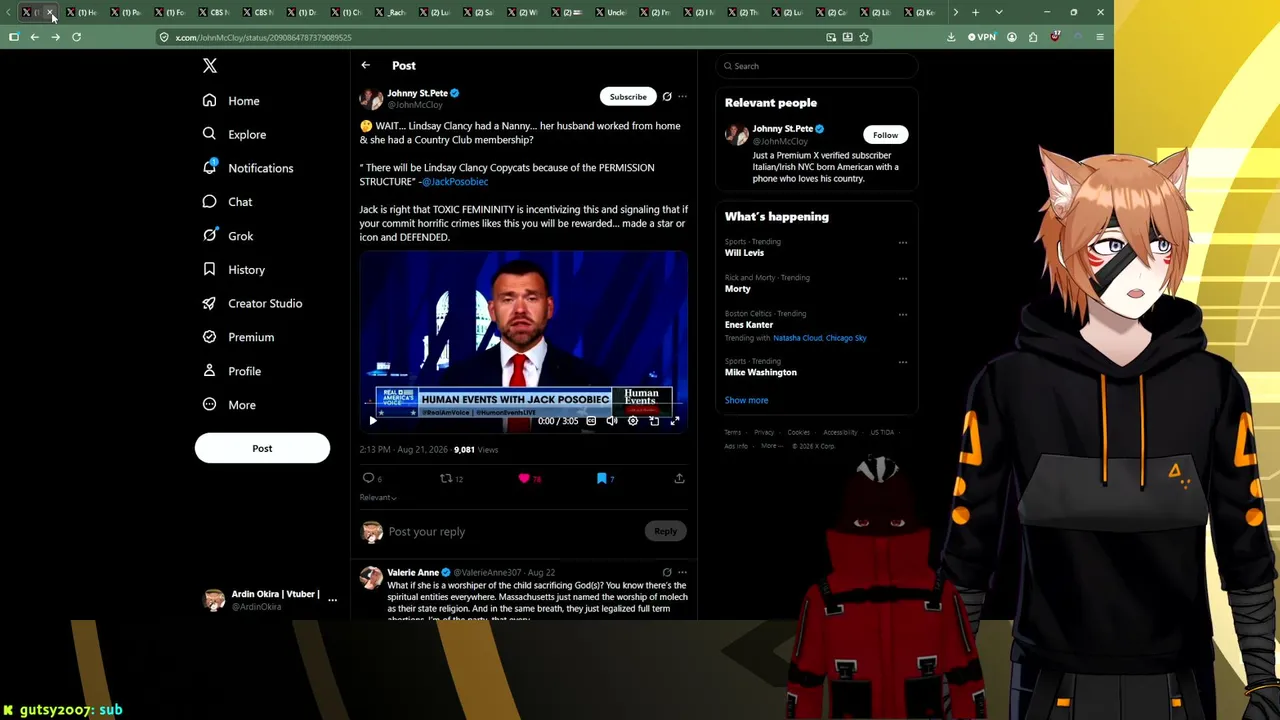The height and width of the screenshot is (720, 1280).
Task: Open Grok from the sidebar
Action: (x=228, y=236)
